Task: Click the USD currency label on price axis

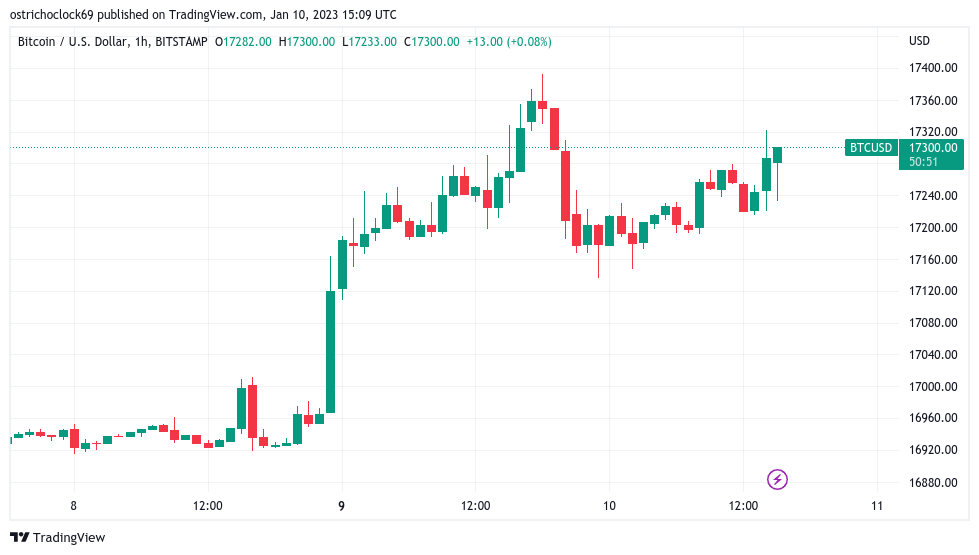Action: [x=919, y=41]
